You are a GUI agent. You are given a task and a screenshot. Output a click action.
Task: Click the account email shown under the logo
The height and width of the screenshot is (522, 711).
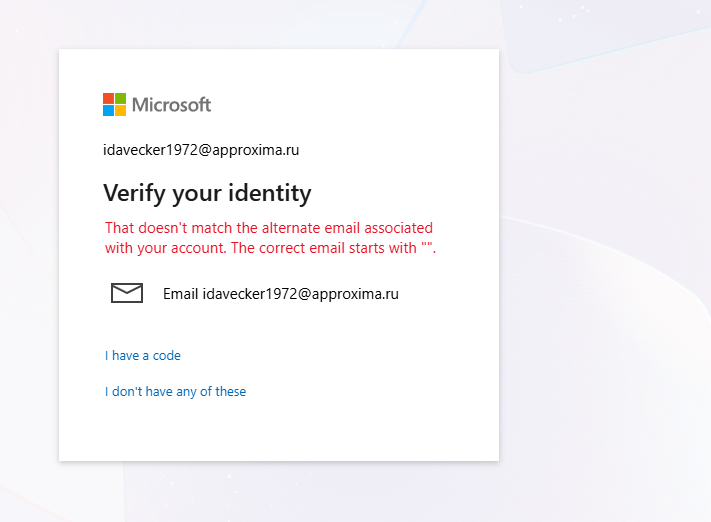pyautogui.click(x=201, y=150)
